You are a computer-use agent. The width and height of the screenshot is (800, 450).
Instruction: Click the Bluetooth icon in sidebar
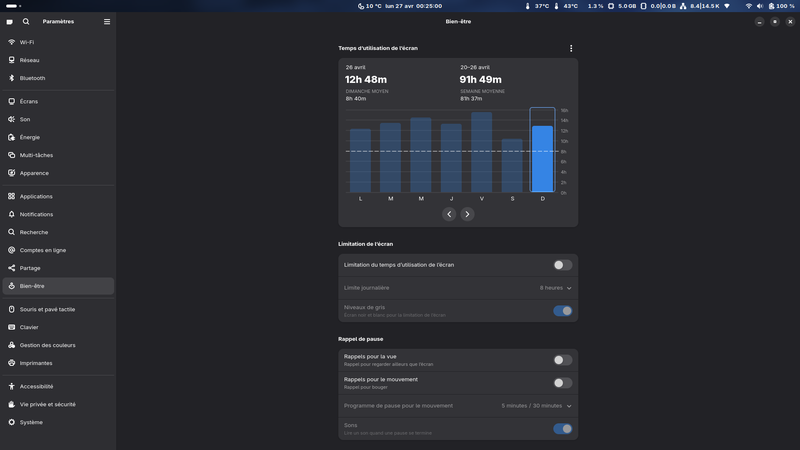click(11, 78)
